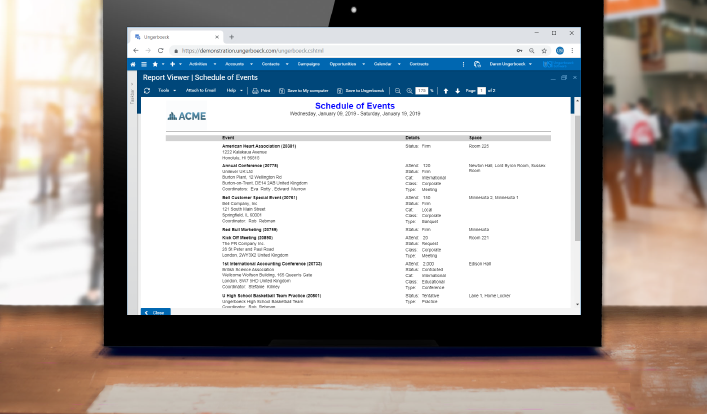Open the Accounts menu
707x414 pixels.
pos(234,64)
